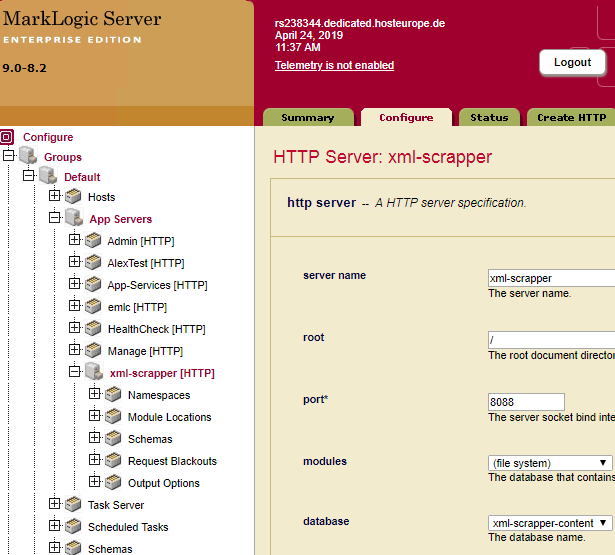Open the database xml-scrapper-content dropdown
Image resolution: width=615 pixels, height=555 pixels.
[x=550, y=523]
